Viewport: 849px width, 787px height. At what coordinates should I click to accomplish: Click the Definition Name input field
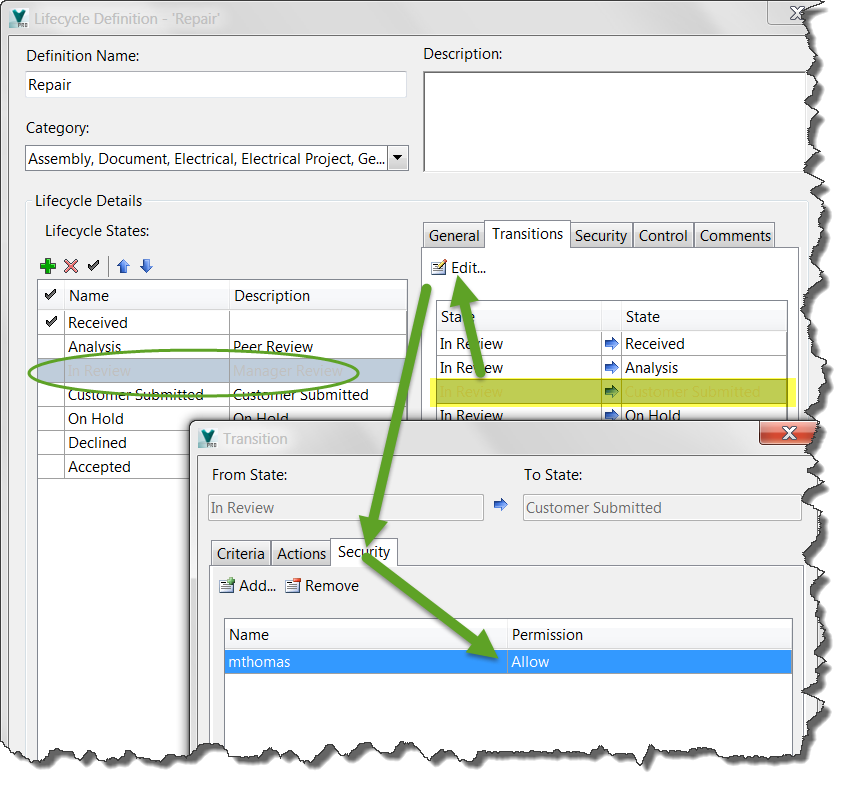(215, 85)
